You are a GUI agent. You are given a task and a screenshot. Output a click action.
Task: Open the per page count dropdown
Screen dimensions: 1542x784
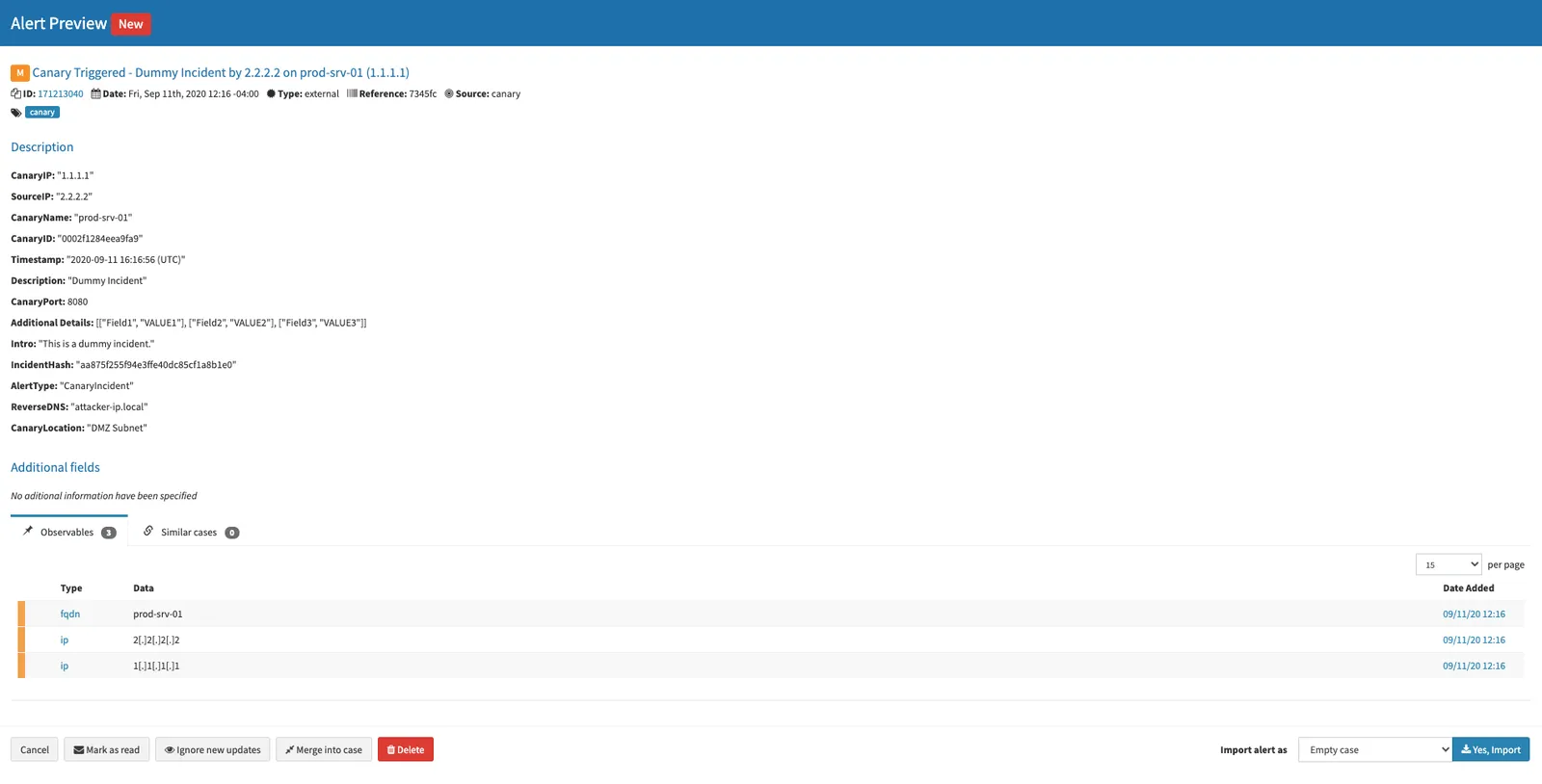(1449, 564)
